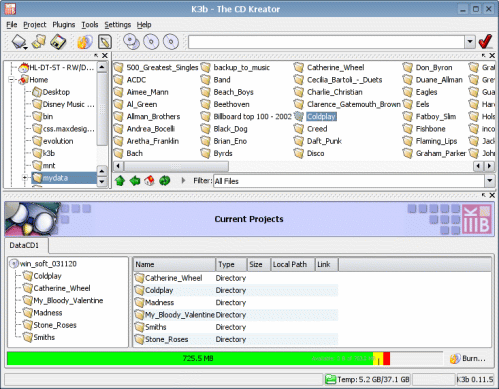Sort by the Name column header
499x389 pixels.
[175, 264]
